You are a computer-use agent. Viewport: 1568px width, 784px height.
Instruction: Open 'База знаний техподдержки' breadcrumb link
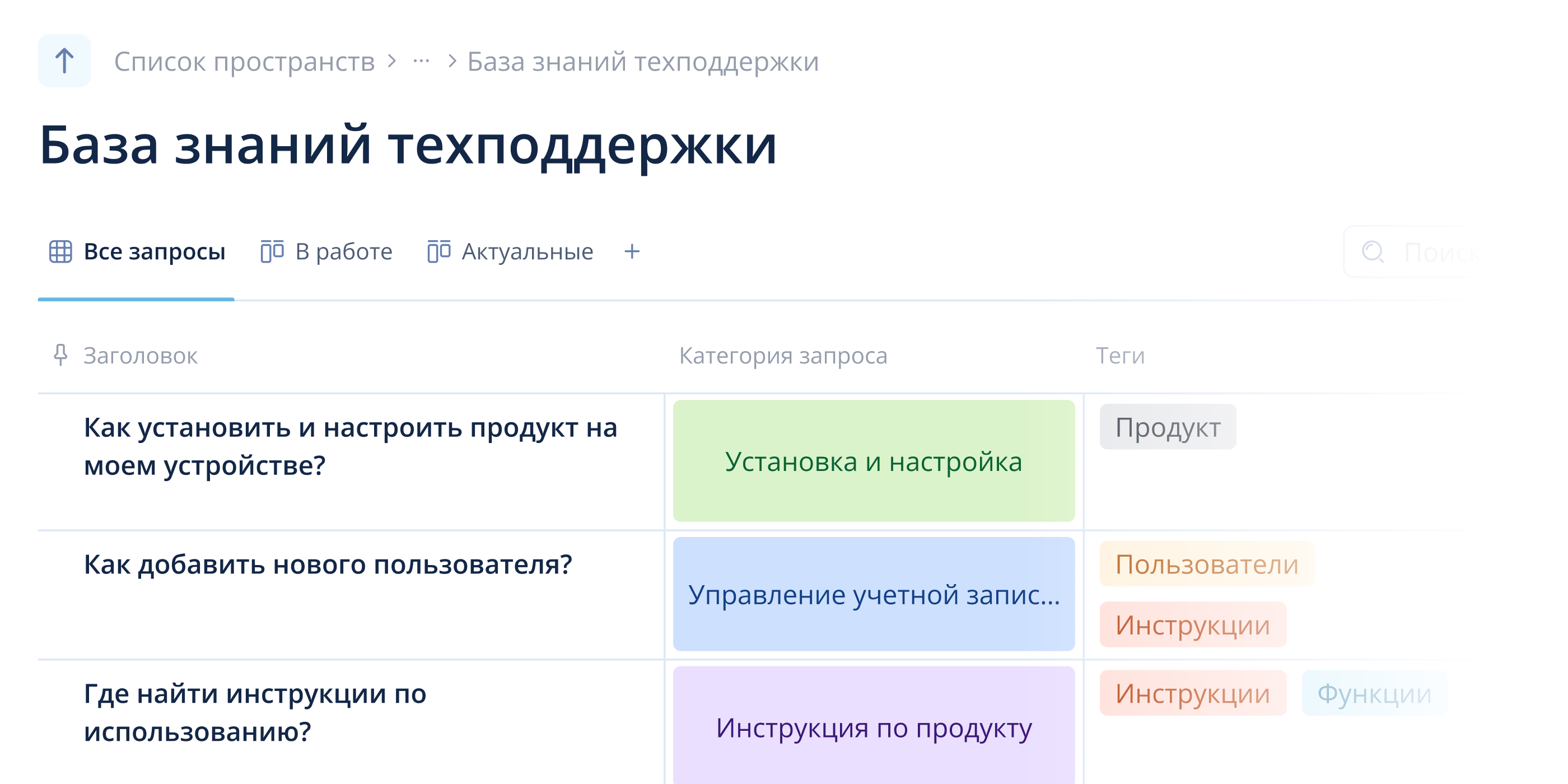(x=643, y=62)
